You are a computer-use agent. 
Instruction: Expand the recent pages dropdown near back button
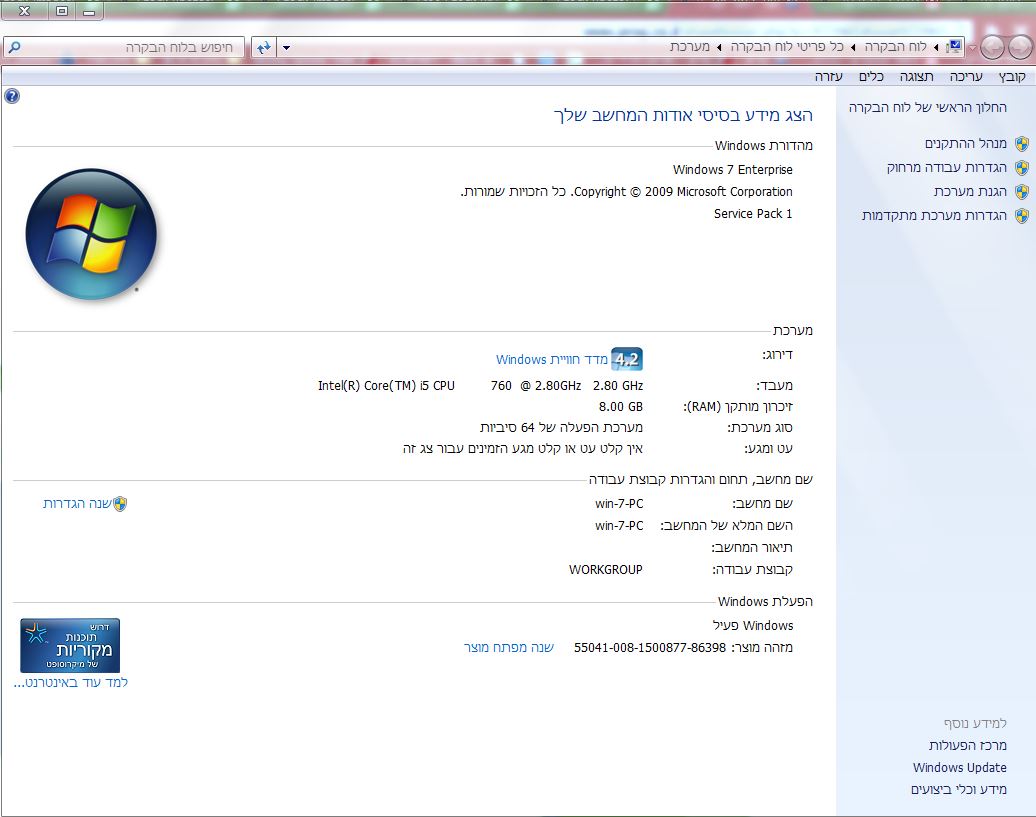click(973, 48)
